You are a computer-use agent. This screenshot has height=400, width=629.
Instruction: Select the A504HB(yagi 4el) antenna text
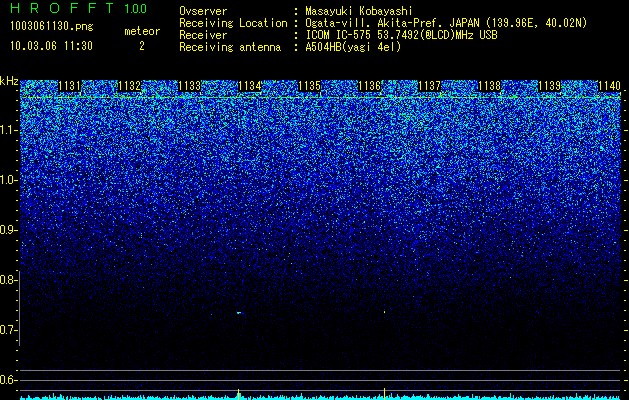coord(353,47)
